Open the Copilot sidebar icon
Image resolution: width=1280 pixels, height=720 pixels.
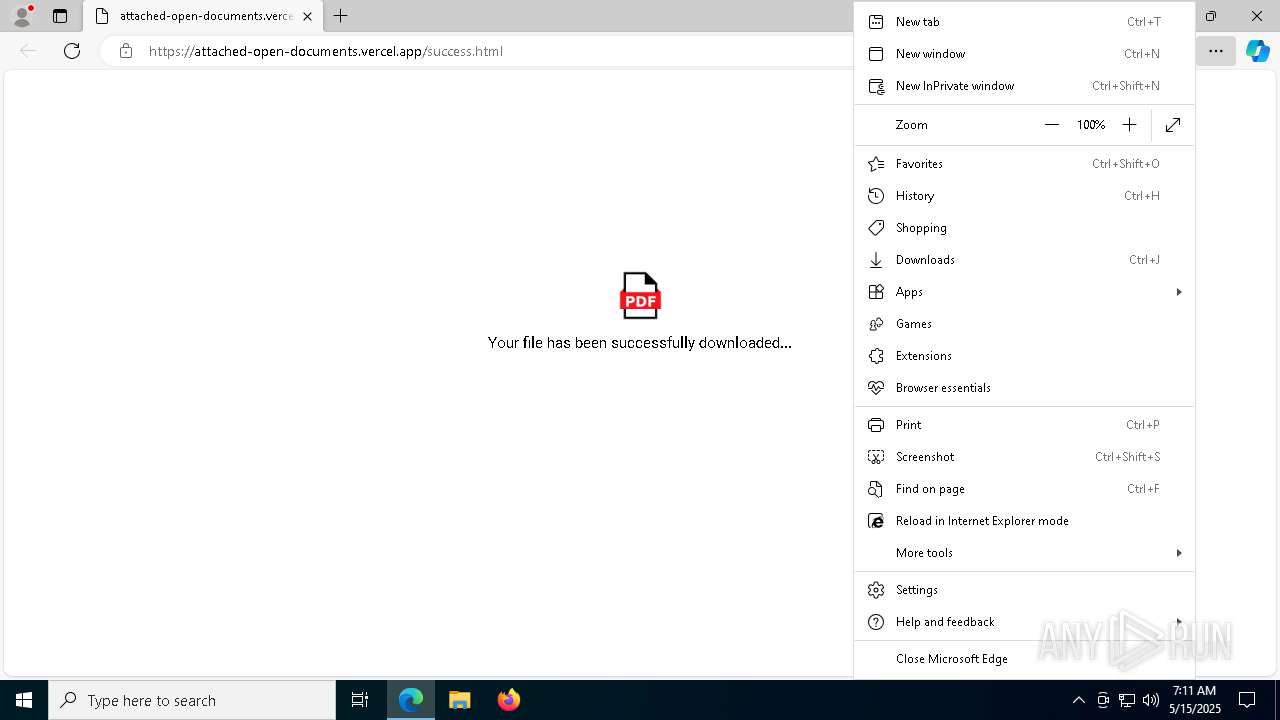1257,51
